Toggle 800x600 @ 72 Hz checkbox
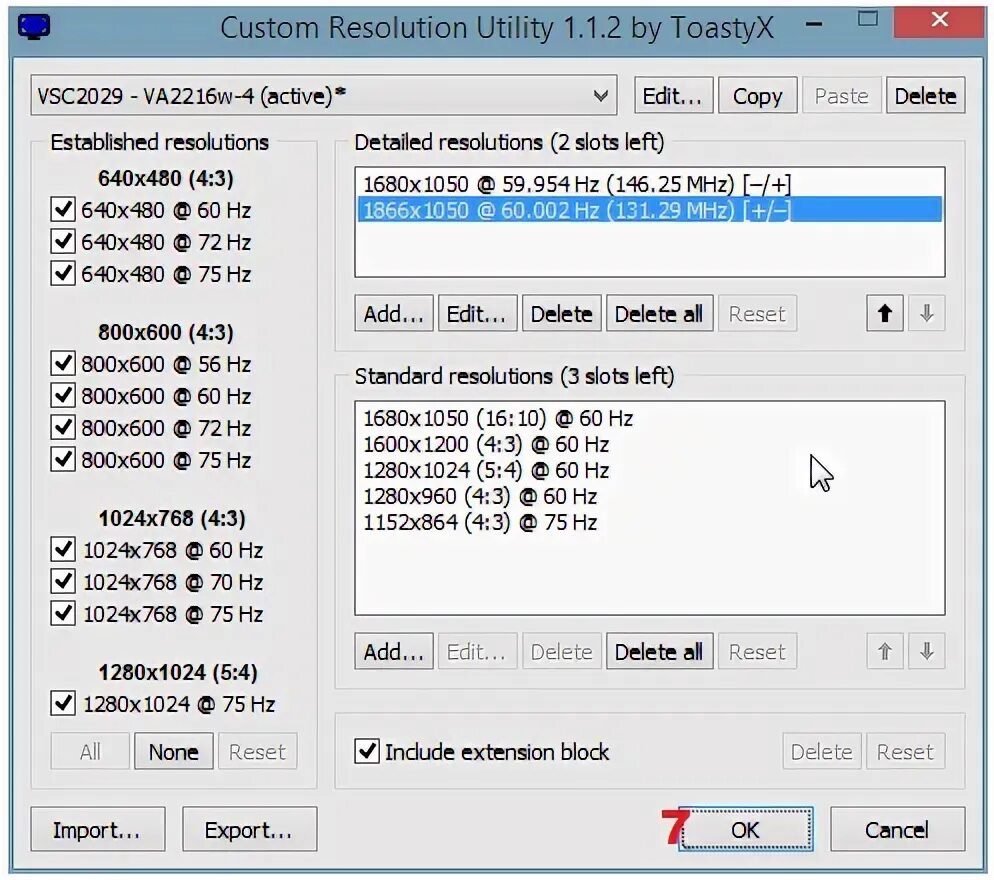The height and width of the screenshot is (880, 994). click(63, 428)
